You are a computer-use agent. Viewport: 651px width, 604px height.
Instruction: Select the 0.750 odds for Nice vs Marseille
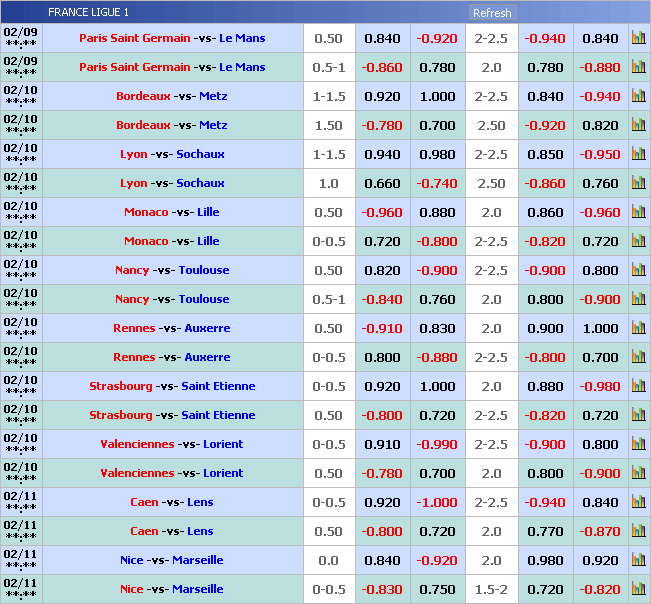tap(437, 590)
